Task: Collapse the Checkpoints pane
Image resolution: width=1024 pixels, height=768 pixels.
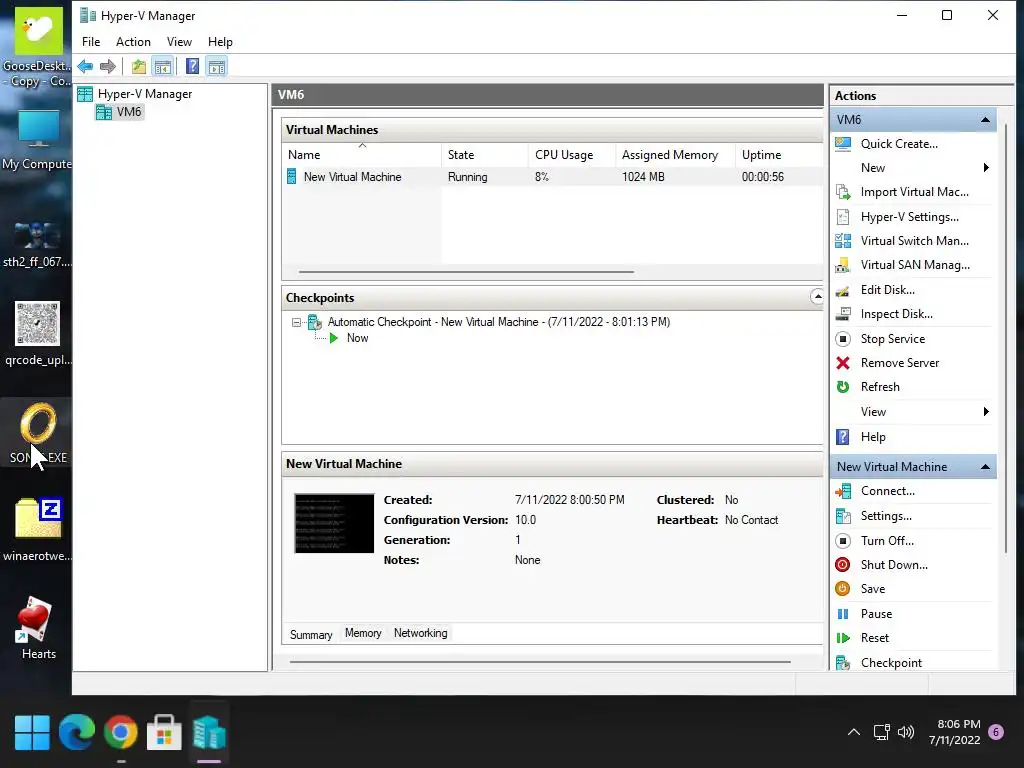Action: [x=816, y=297]
